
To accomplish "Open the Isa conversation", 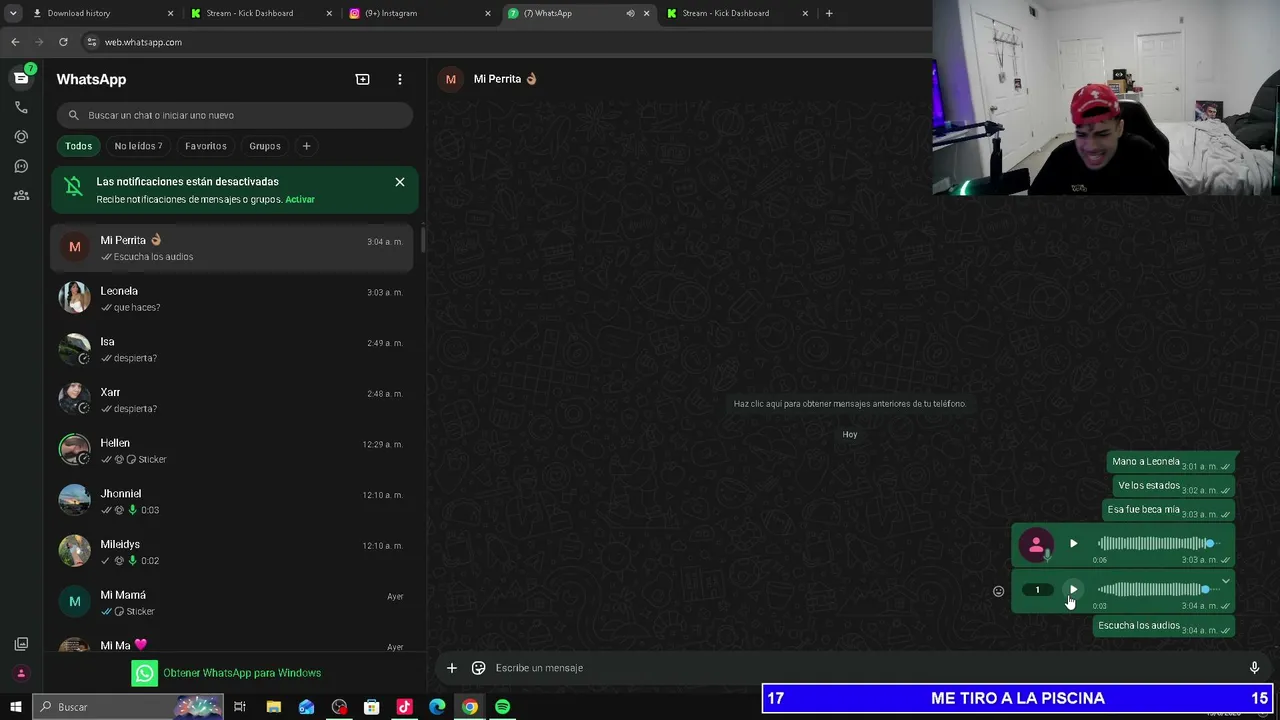I will click(x=233, y=349).
